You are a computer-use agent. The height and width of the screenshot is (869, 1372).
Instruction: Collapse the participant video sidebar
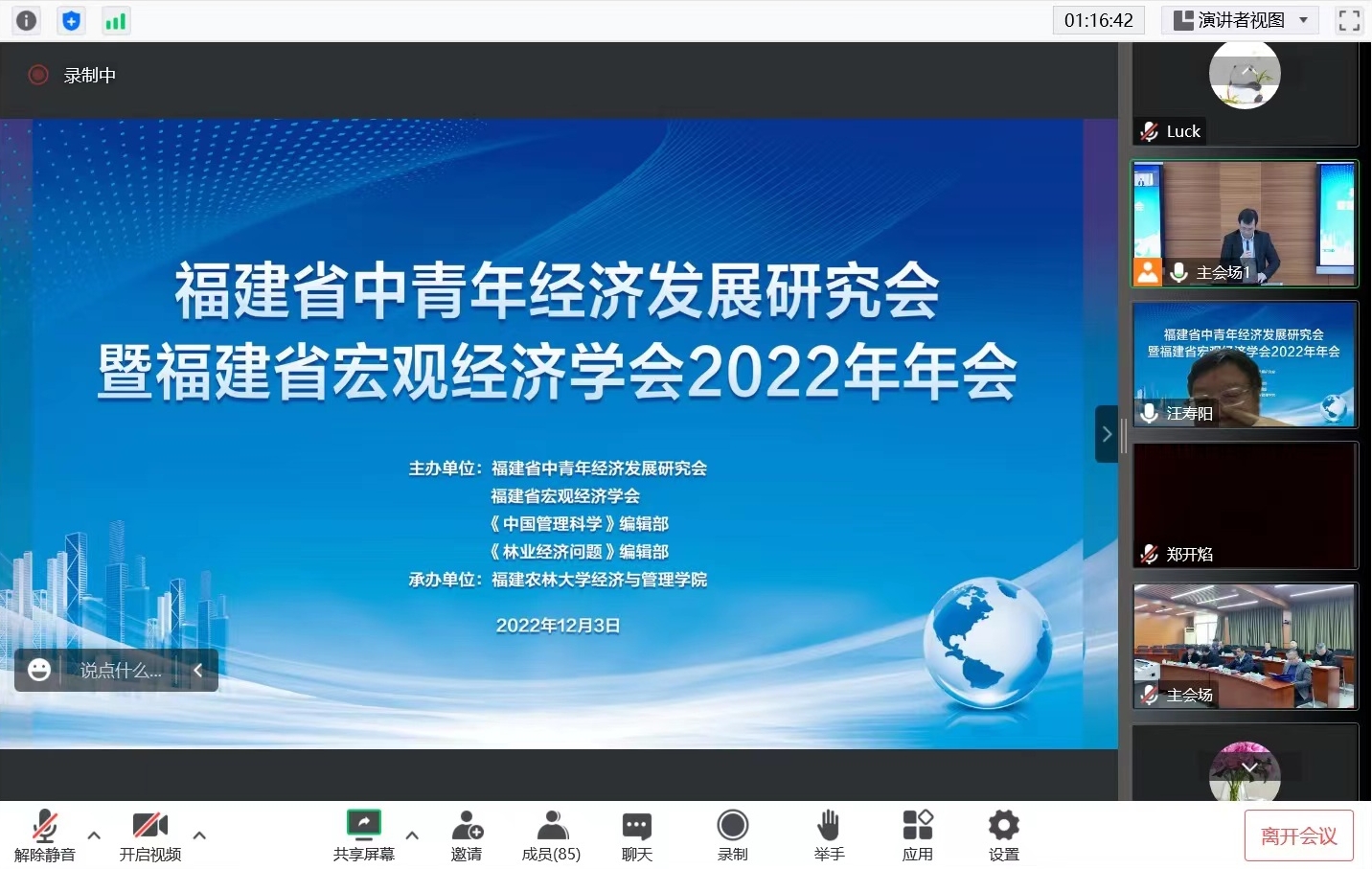click(1107, 434)
